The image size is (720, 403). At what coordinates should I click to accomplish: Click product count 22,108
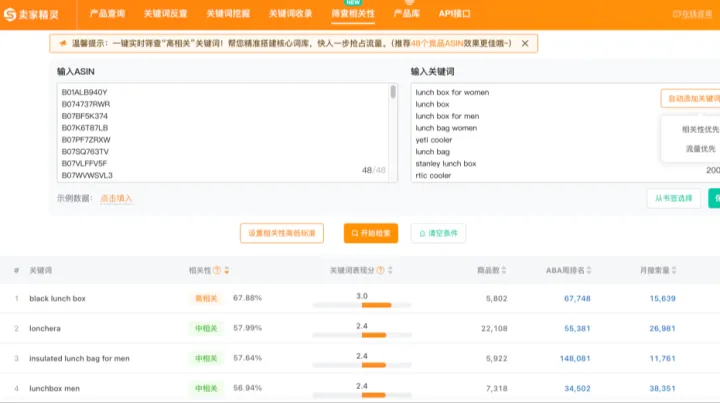[x=494, y=328]
